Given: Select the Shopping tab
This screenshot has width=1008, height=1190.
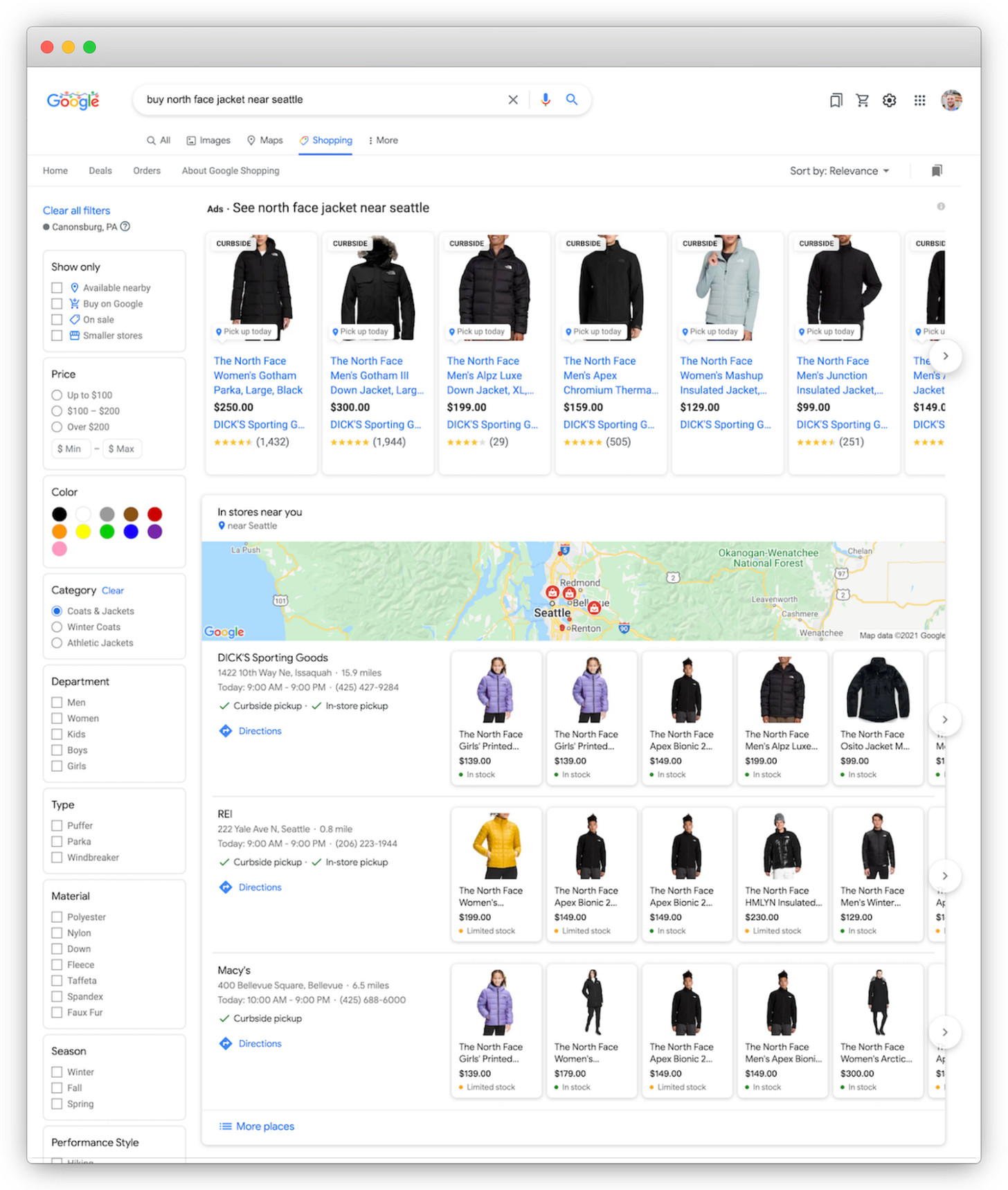Looking at the screenshot, I should 325,140.
